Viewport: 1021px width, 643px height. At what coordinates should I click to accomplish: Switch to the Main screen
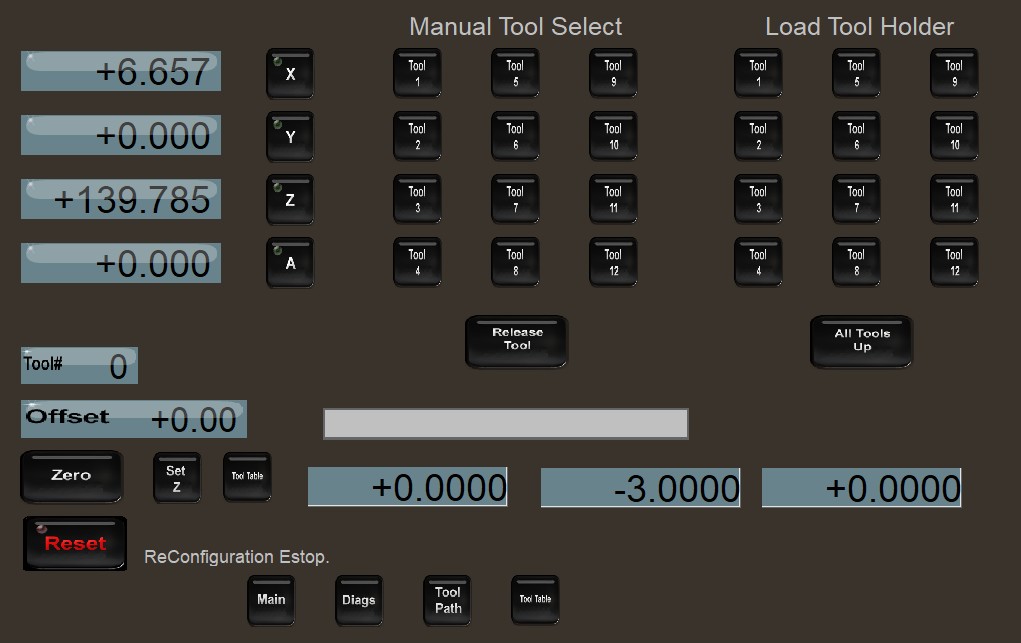click(x=271, y=600)
